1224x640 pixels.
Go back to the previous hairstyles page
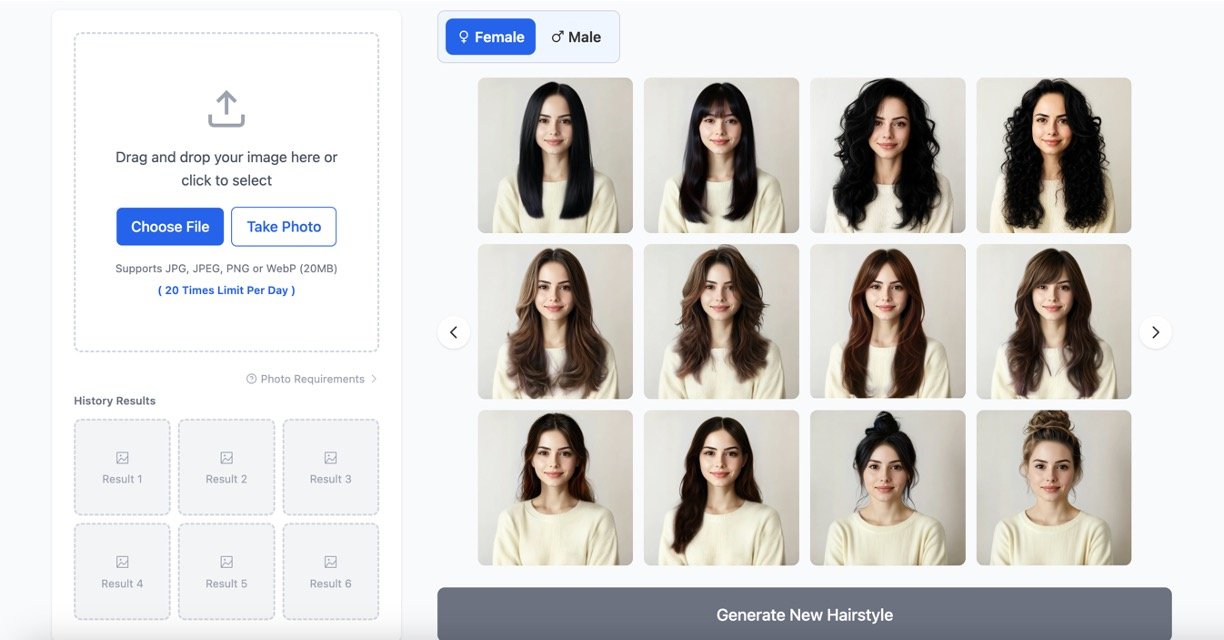coord(453,332)
